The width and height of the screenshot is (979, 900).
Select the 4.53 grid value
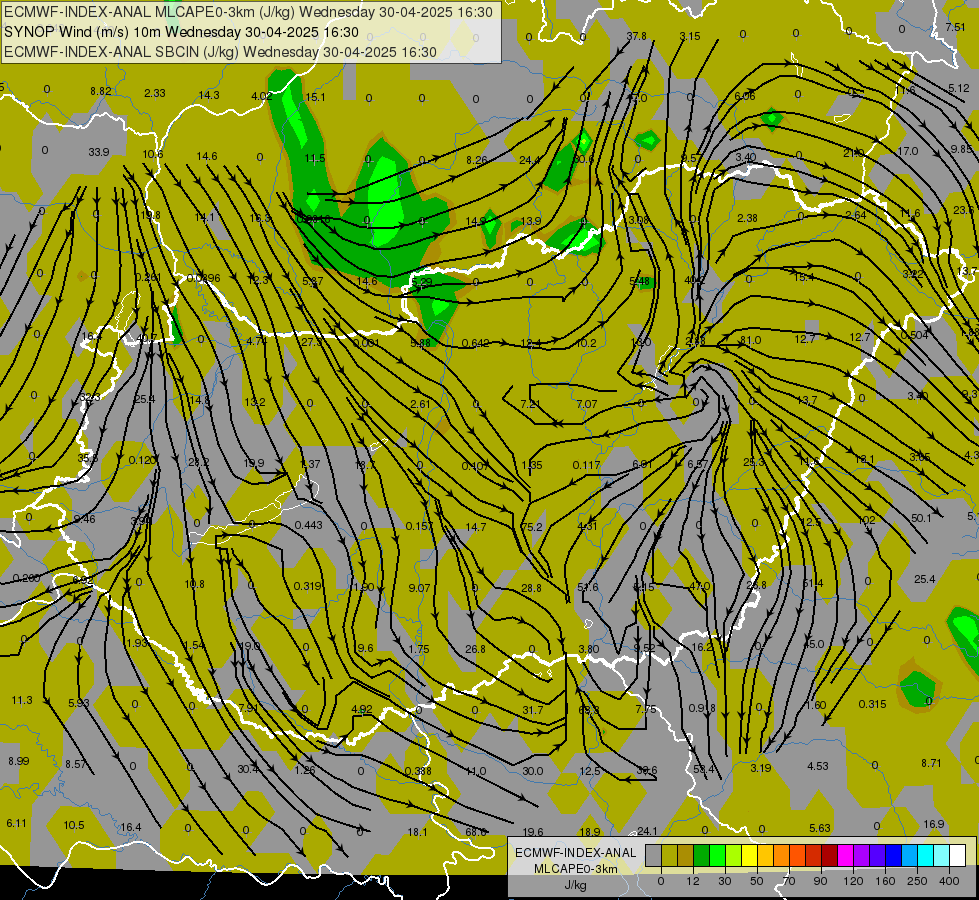click(818, 766)
